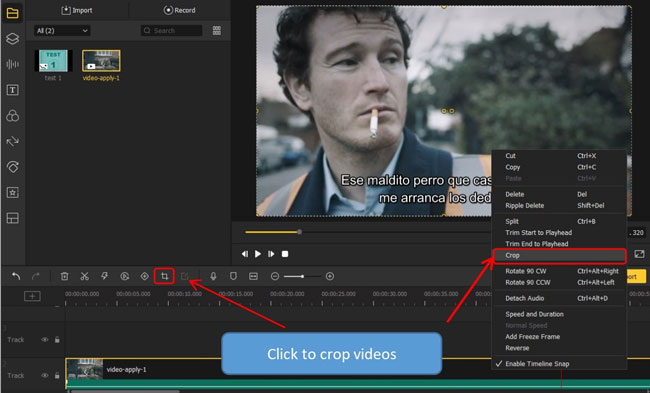650x393 pixels.
Task: Click the Speed play-circle icon in toolbar
Action: [124, 276]
